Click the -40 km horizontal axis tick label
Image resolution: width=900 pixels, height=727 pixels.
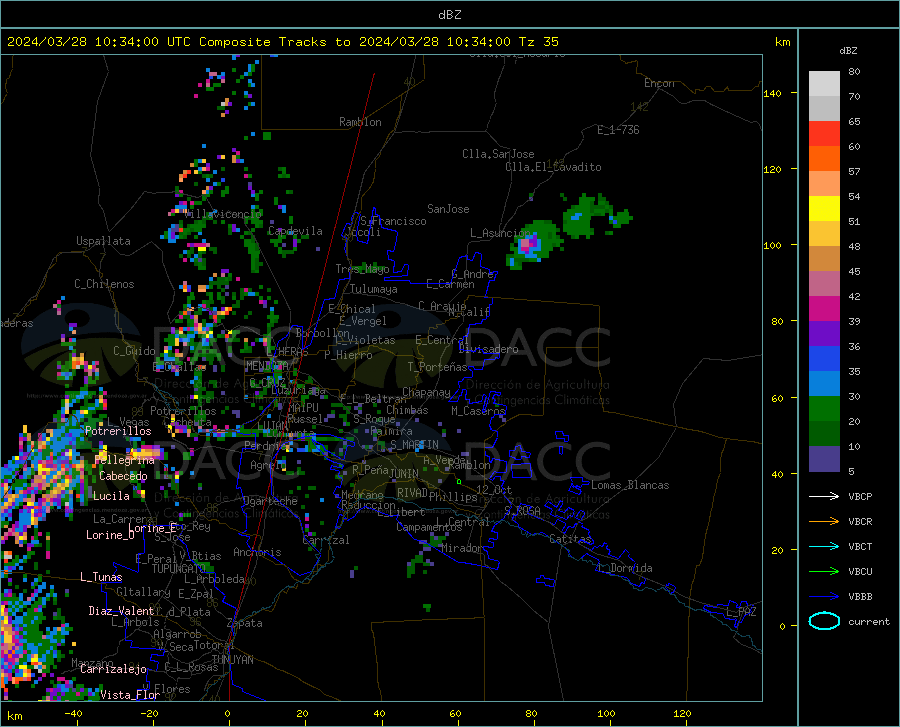coord(73,714)
